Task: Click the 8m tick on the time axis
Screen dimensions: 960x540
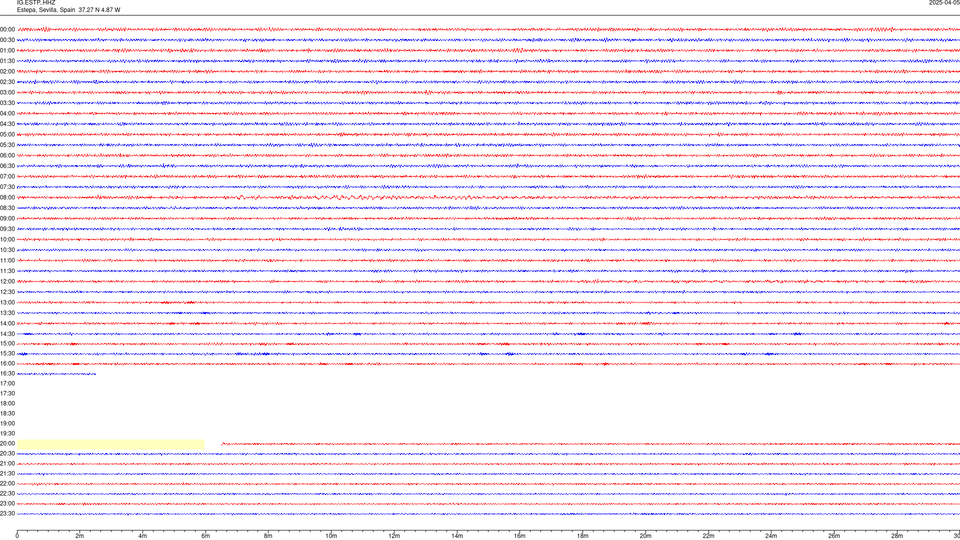Action: (x=268, y=536)
